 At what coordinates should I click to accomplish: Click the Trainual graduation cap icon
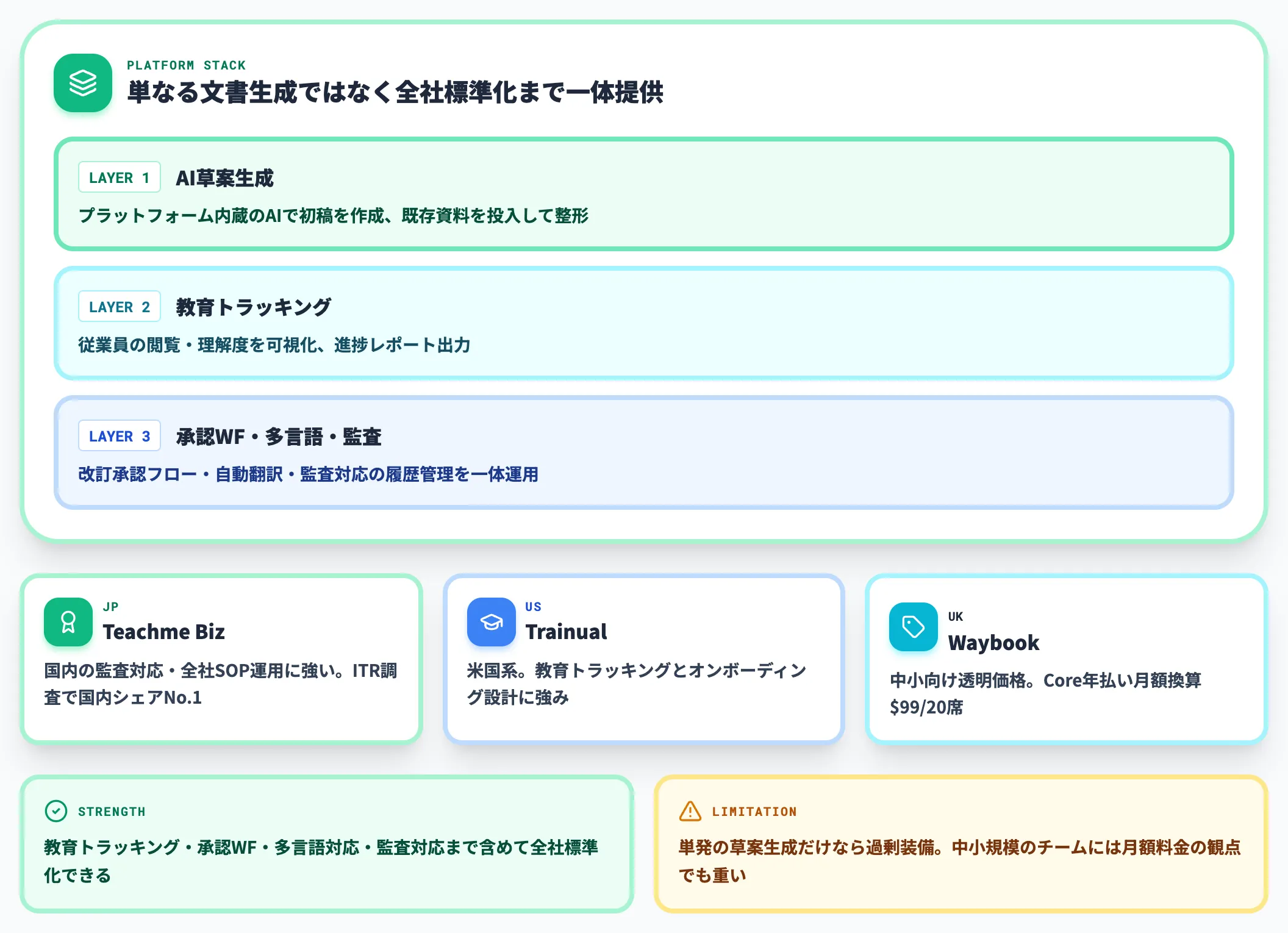[x=492, y=622]
